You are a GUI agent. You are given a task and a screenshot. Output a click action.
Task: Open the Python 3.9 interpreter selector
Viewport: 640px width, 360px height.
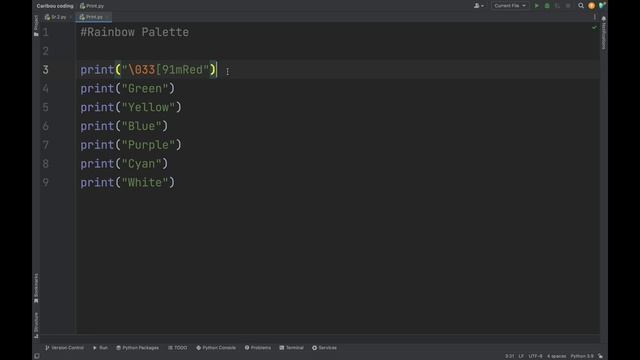[582, 356]
